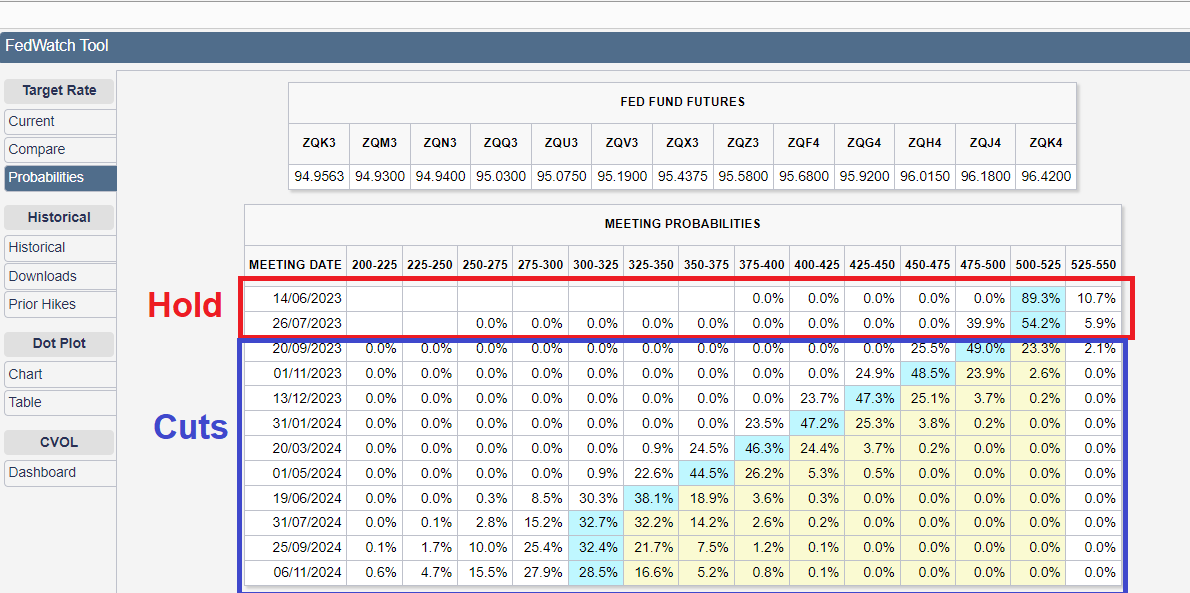Click the 44.5% probability cell

707,473
